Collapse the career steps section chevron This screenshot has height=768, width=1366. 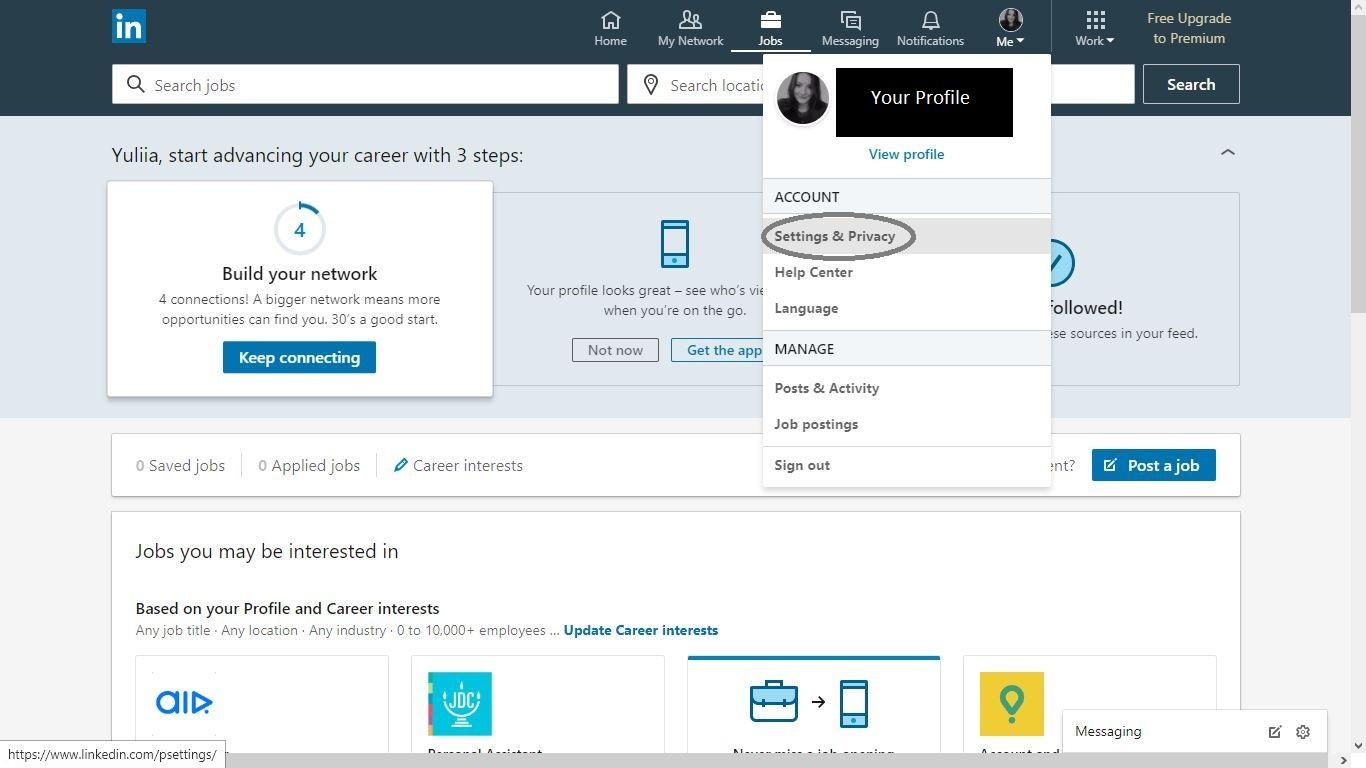click(1228, 153)
